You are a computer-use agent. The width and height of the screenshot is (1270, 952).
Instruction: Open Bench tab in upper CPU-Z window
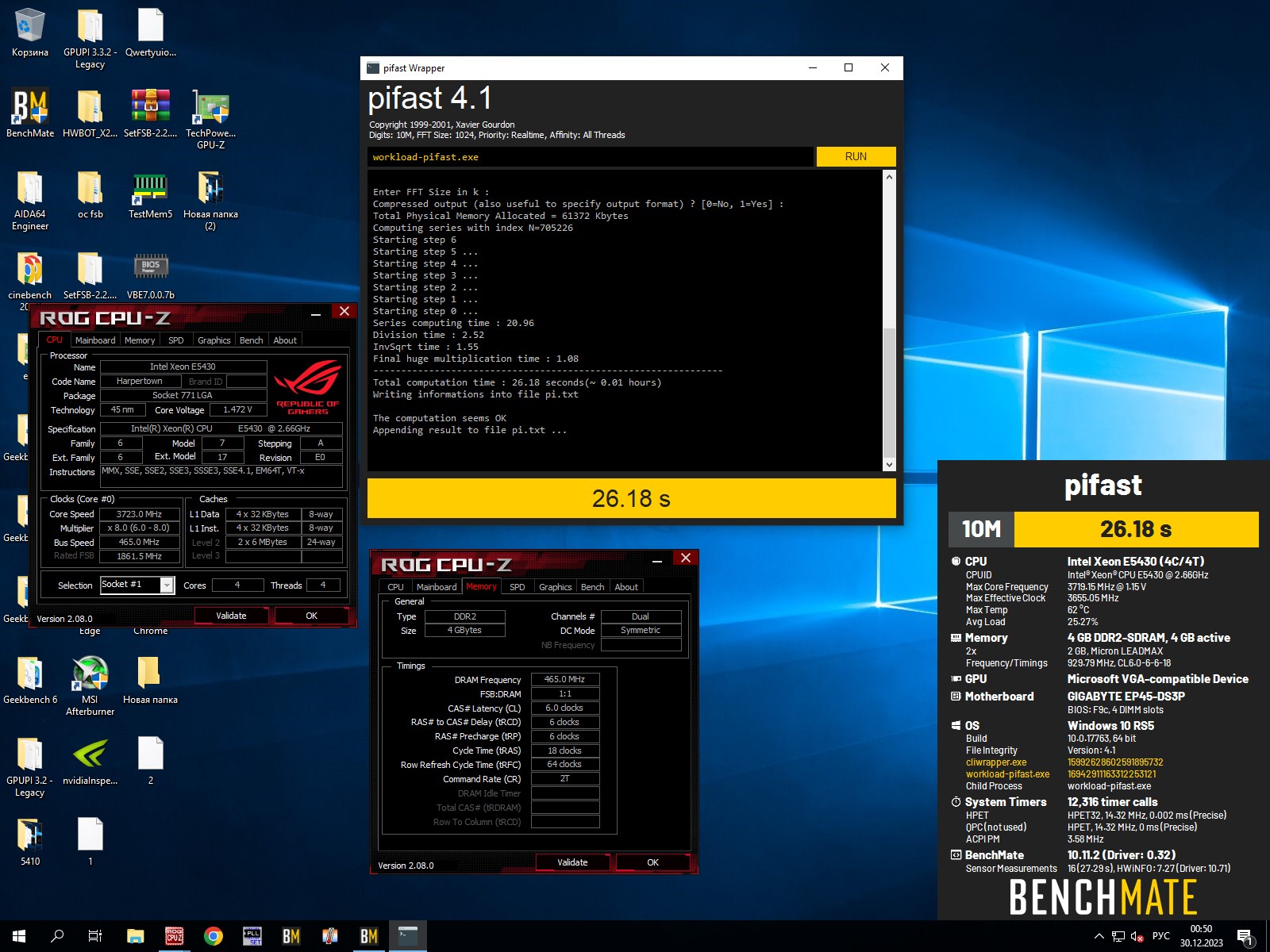pyautogui.click(x=252, y=340)
